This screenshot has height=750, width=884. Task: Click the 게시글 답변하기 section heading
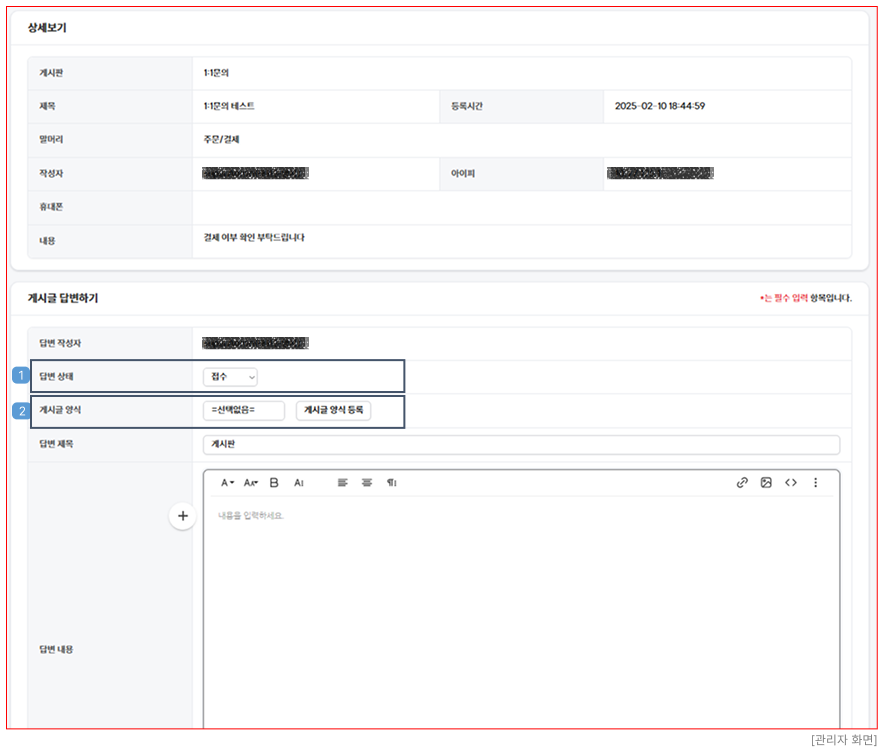coord(62,298)
